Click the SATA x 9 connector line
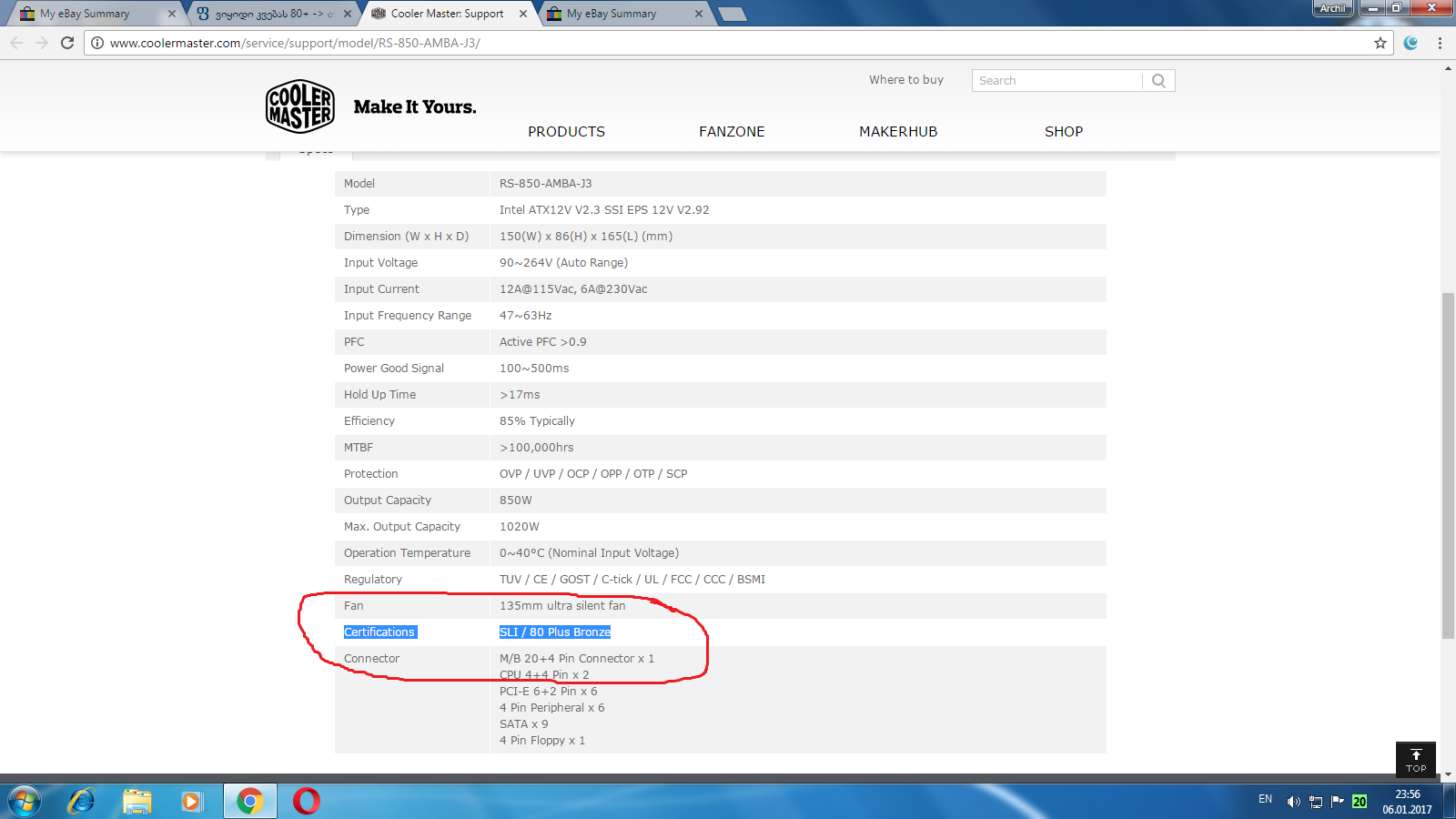Viewport: 1456px width, 819px height. click(523, 724)
